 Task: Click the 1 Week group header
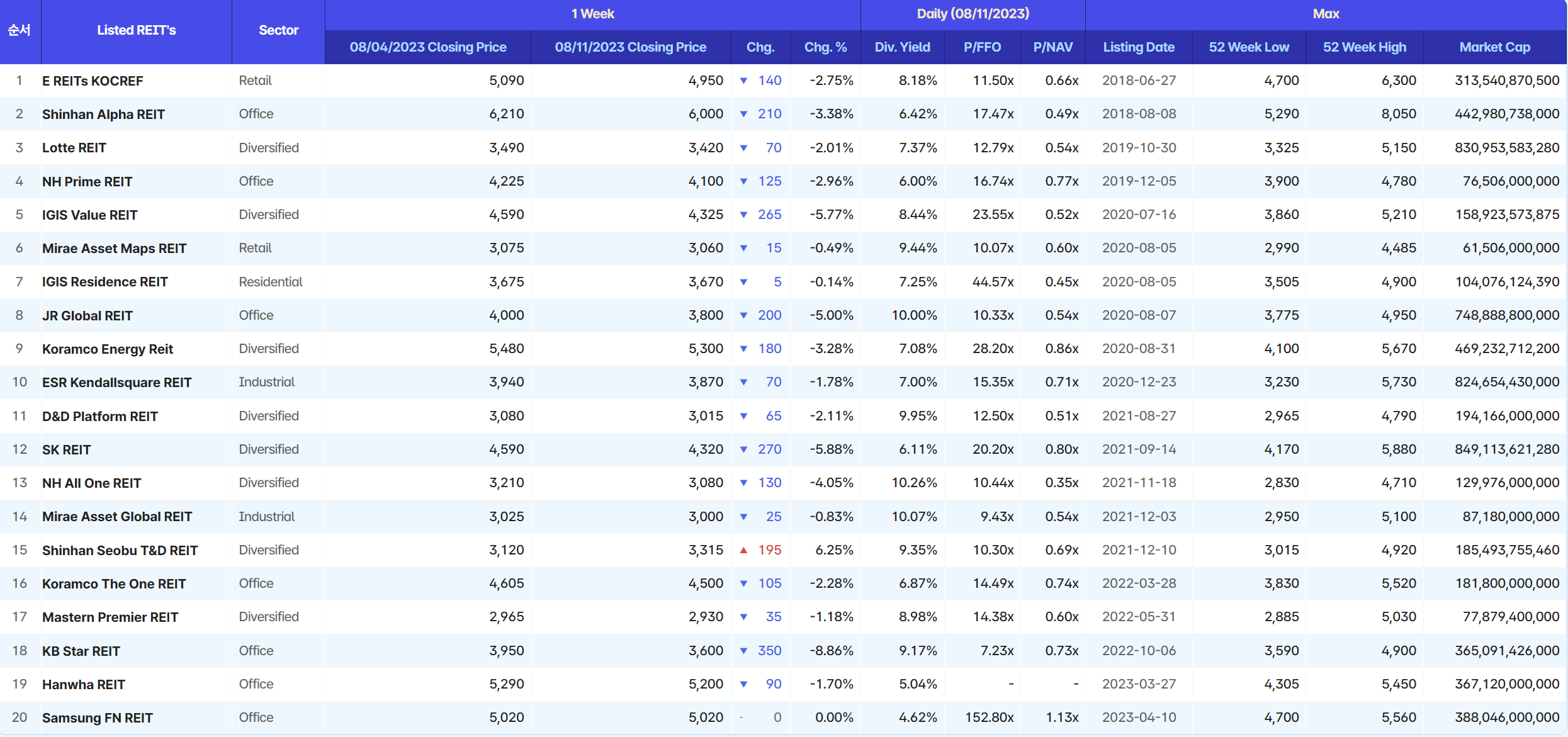pos(592,14)
